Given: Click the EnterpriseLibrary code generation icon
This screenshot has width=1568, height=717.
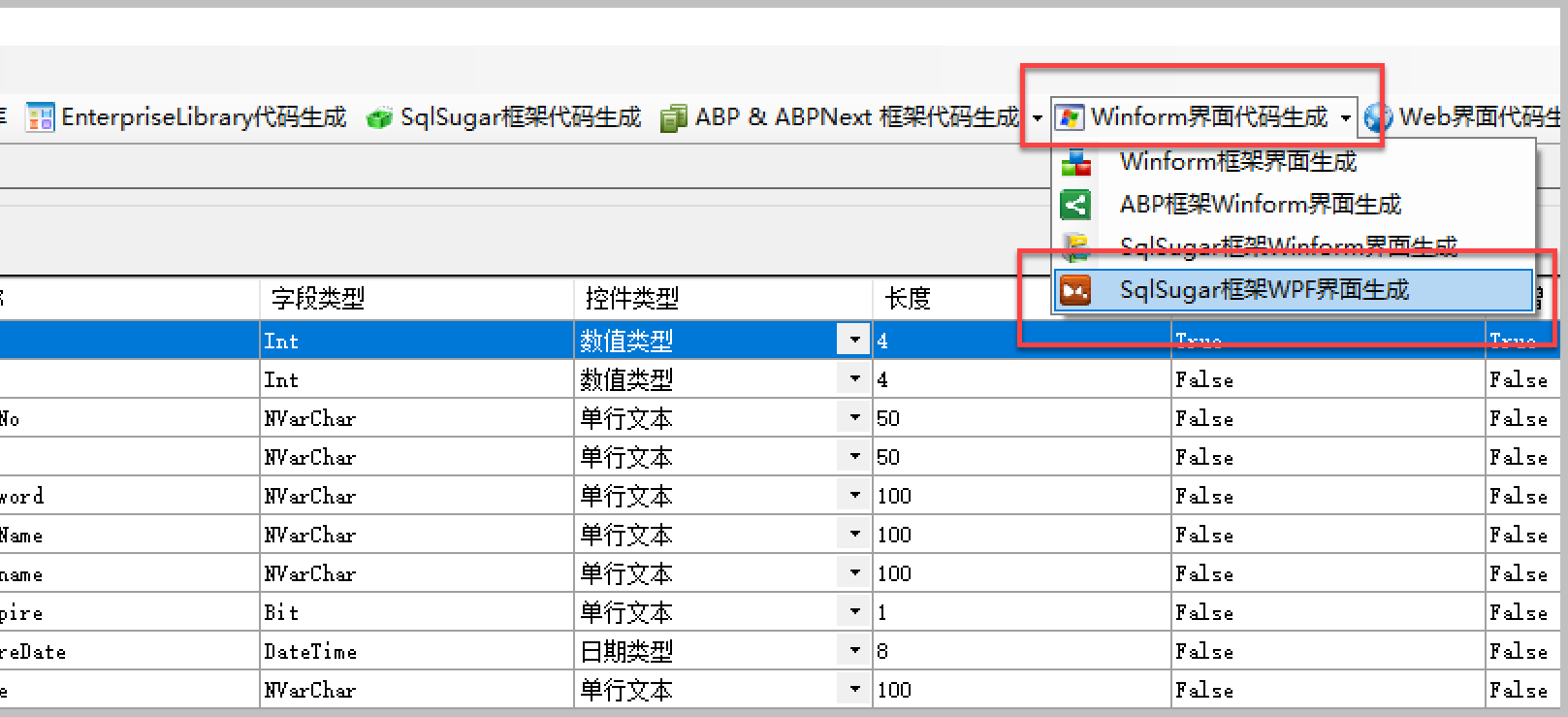Looking at the screenshot, I should pos(40,117).
